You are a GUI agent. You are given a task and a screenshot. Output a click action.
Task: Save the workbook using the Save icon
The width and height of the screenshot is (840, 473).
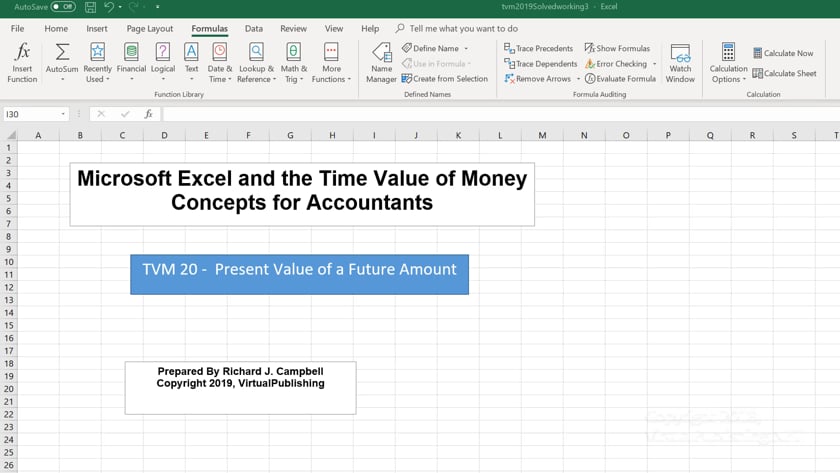(x=91, y=7)
